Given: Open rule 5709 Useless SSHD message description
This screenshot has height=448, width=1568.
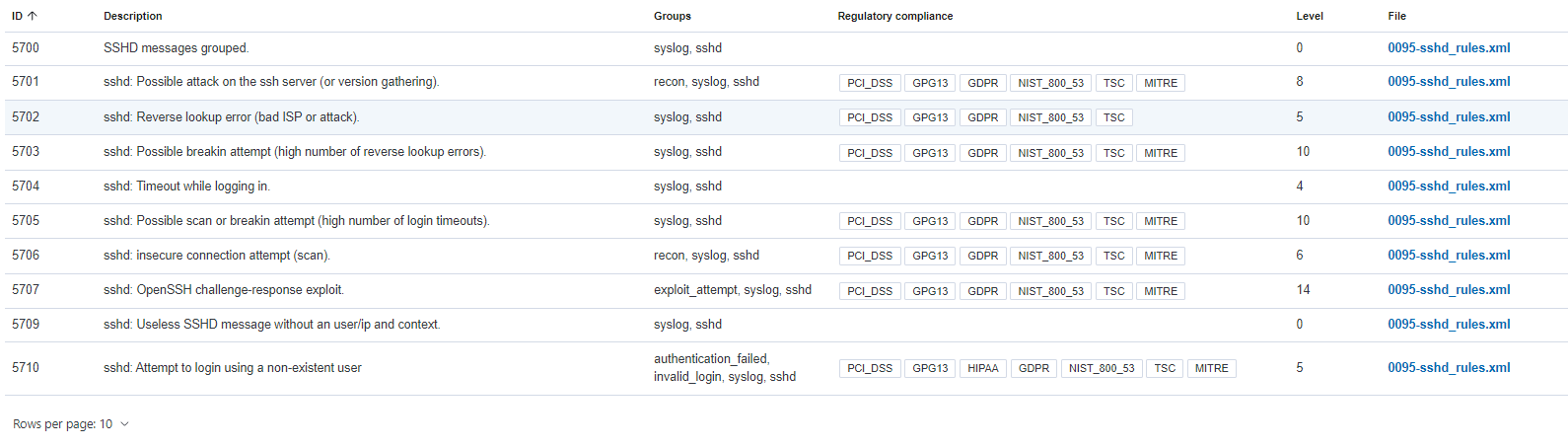Looking at the screenshot, I should [272, 325].
